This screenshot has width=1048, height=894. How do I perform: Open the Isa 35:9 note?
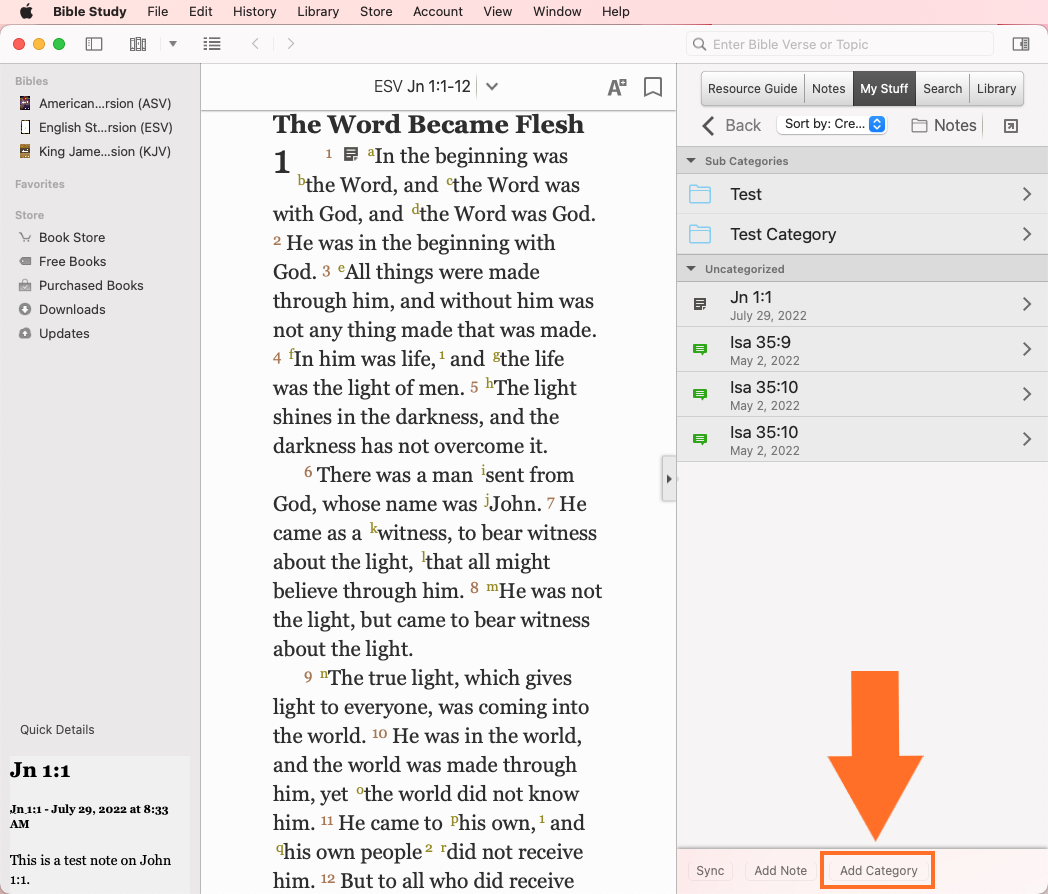(x=862, y=349)
